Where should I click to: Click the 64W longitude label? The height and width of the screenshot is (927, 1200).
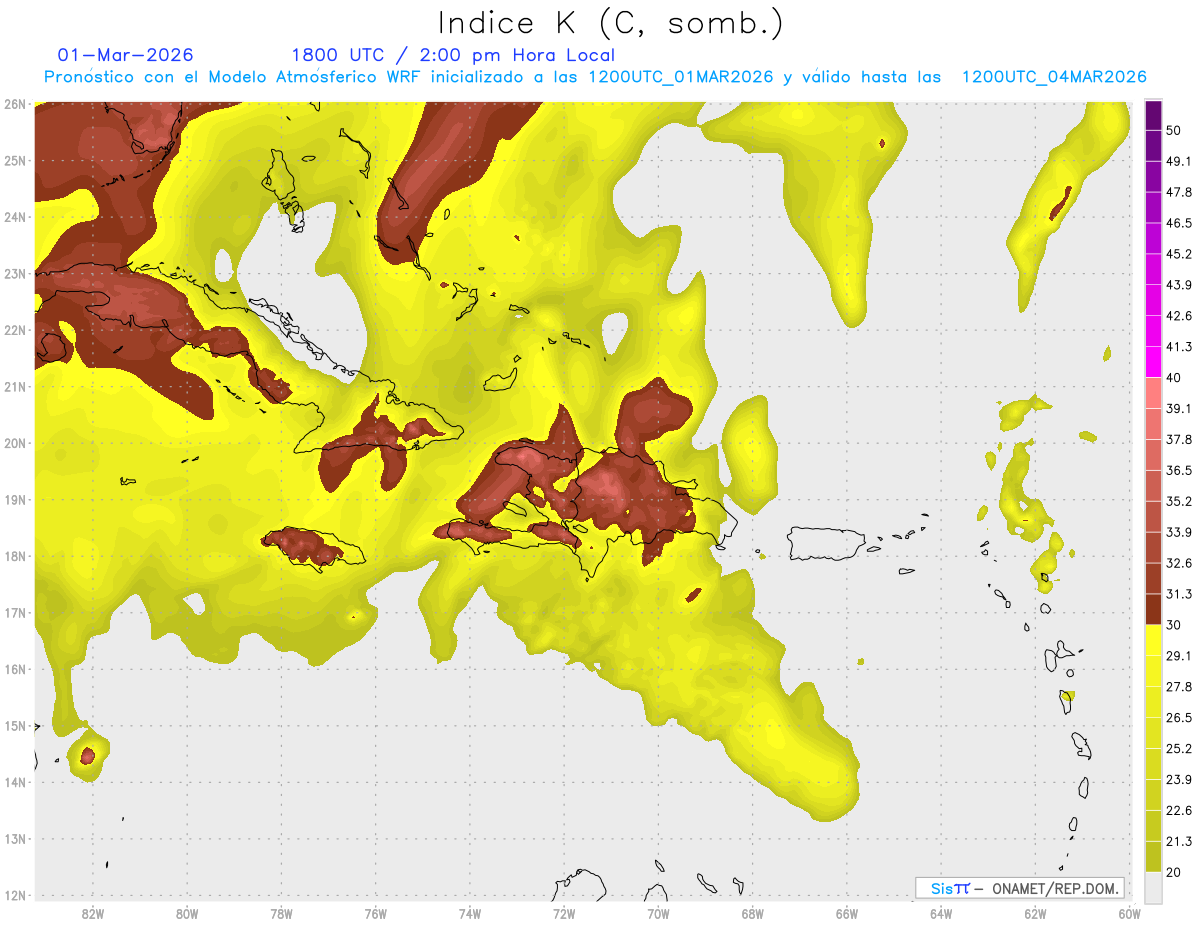[x=941, y=913]
